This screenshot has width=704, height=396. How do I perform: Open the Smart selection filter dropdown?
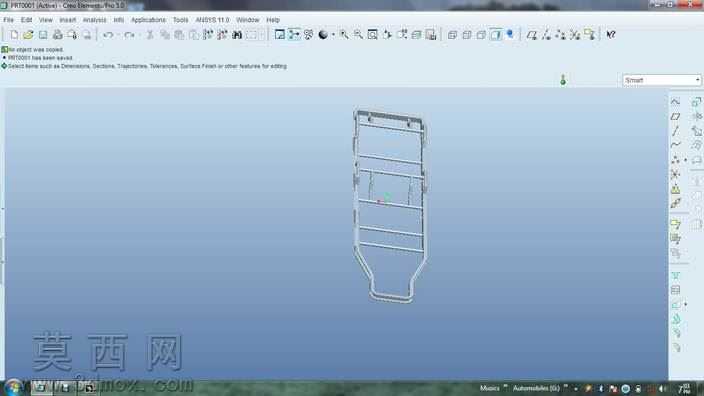tap(662, 80)
